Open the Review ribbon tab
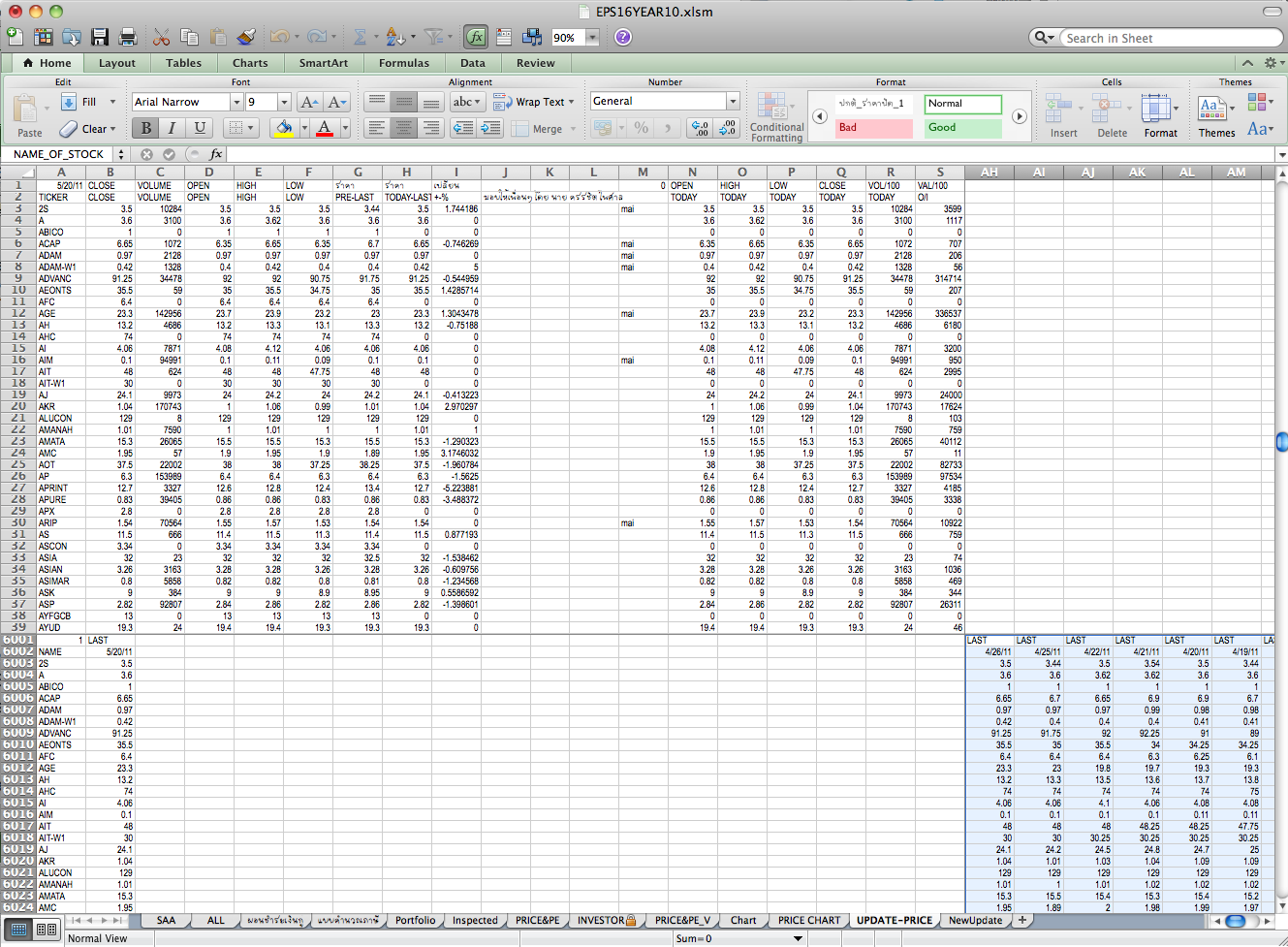Image resolution: width=1288 pixels, height=947 pixels. tap(536, 63)
